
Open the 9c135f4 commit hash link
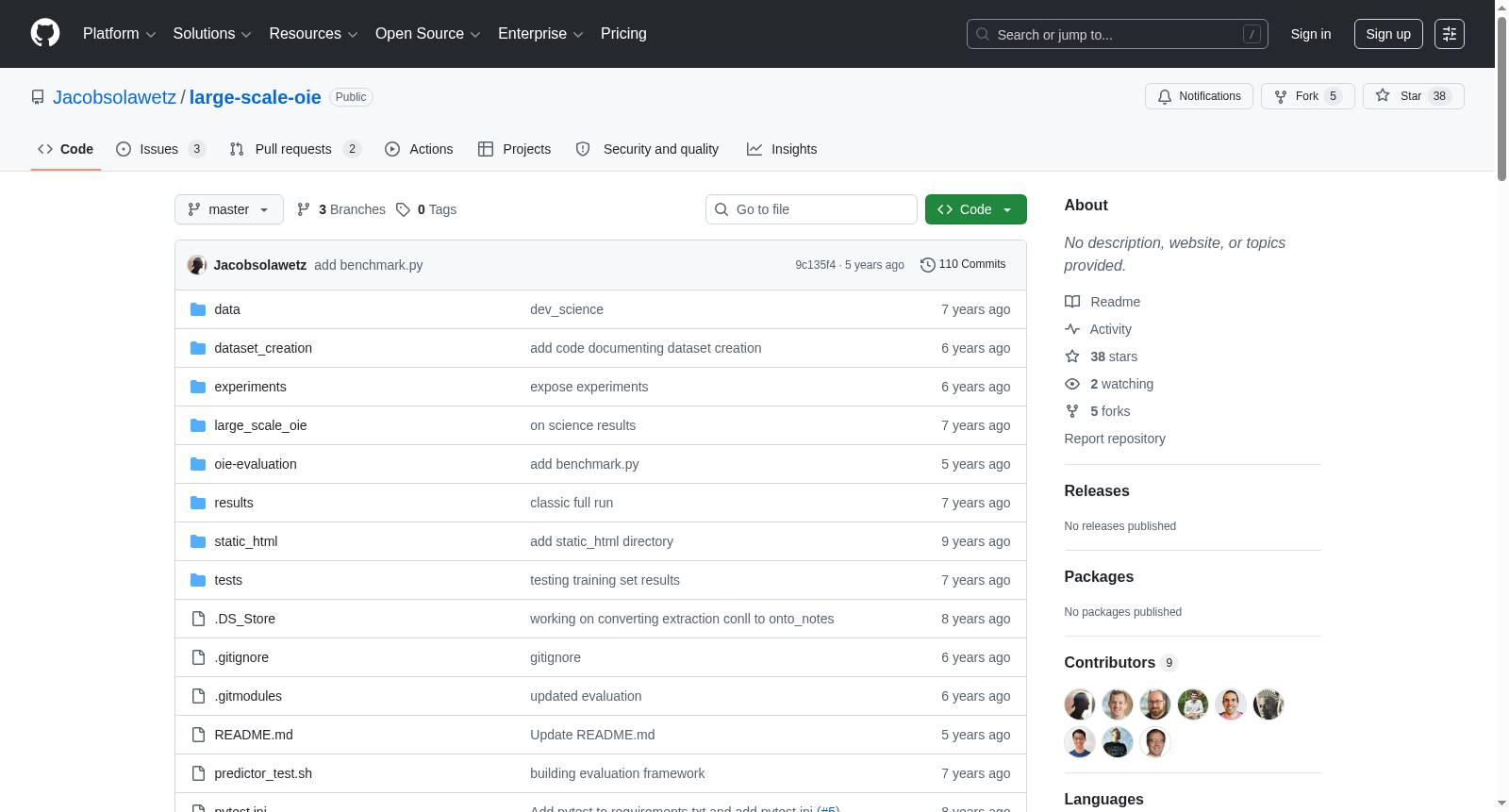[x=815, y=265]
